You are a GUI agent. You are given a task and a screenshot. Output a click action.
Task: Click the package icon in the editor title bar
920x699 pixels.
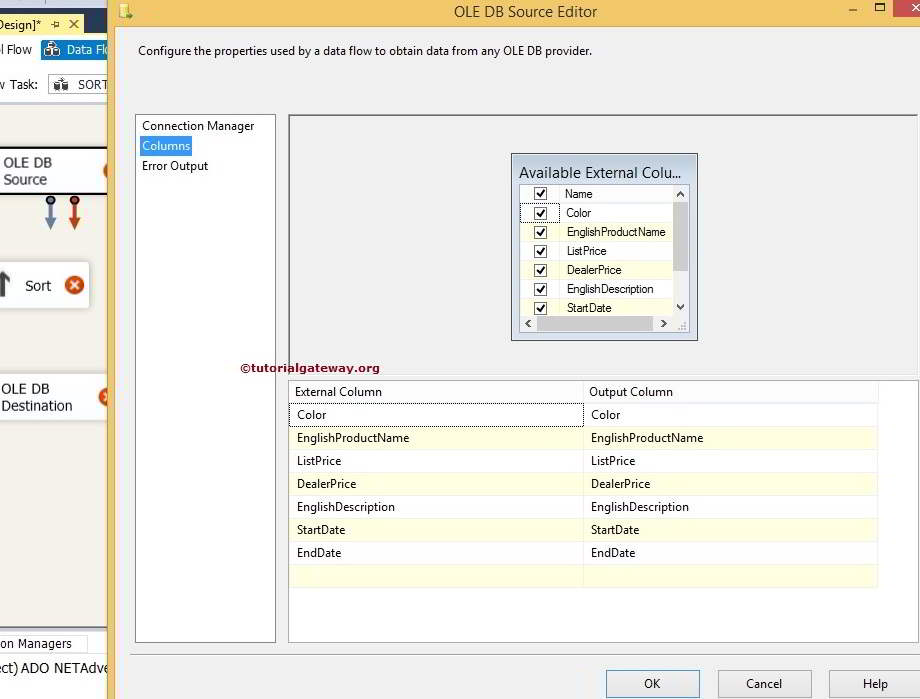tap(124, 11)
